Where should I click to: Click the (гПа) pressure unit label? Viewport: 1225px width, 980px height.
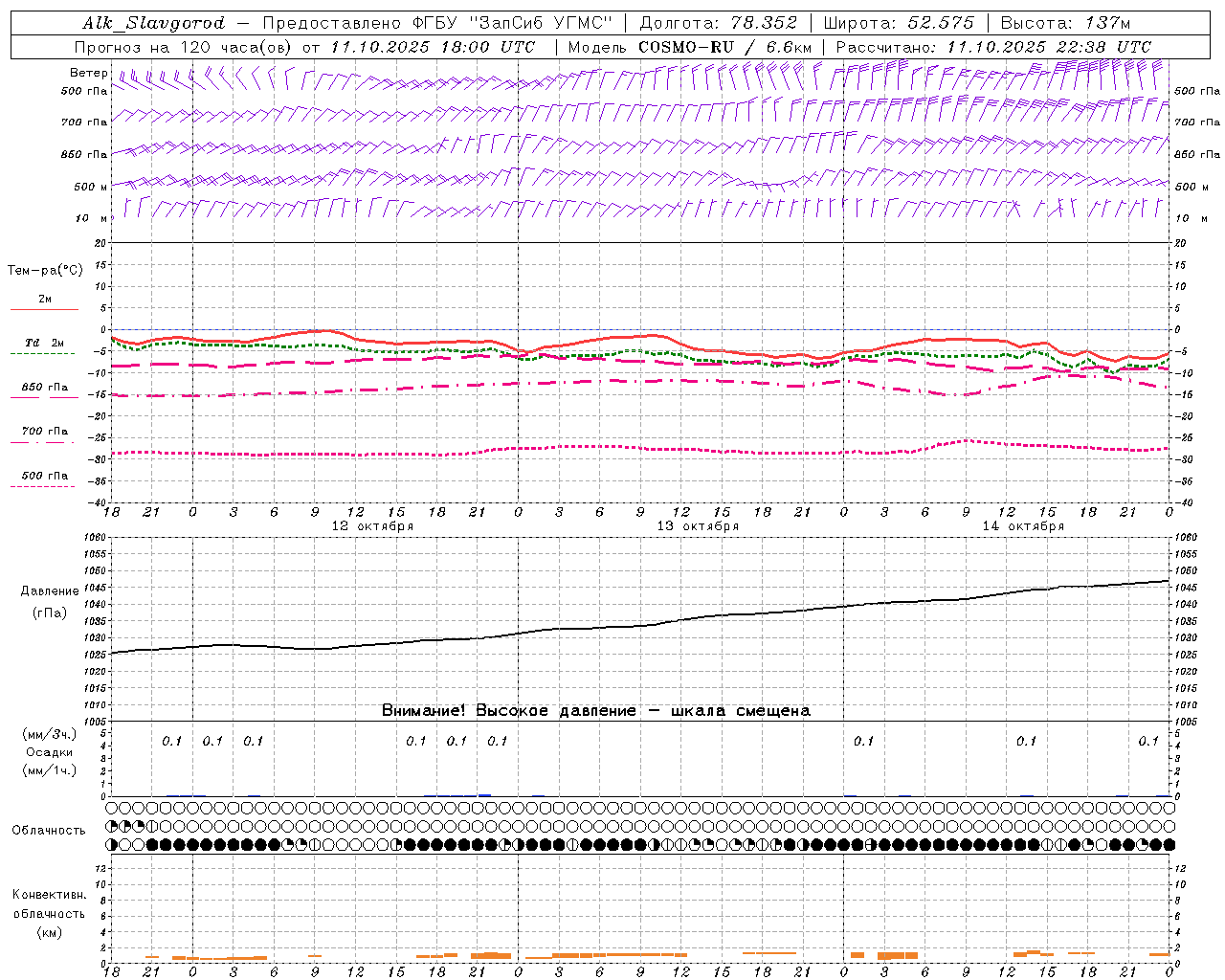(50, 612)
